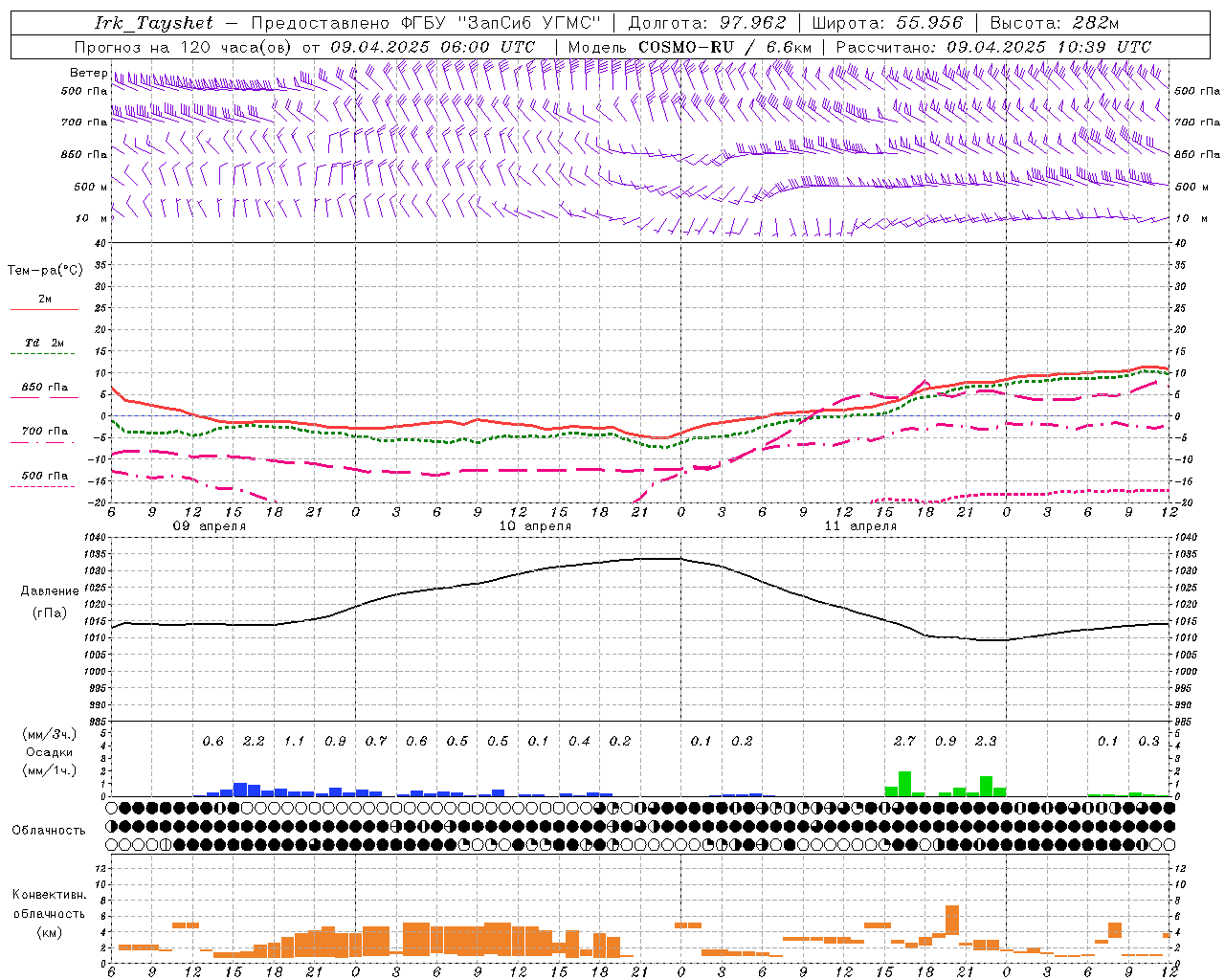Screen dimensions: 1225x980
Task: Click the 0.7 precipitation value
Action: click(x=376, y=741)
